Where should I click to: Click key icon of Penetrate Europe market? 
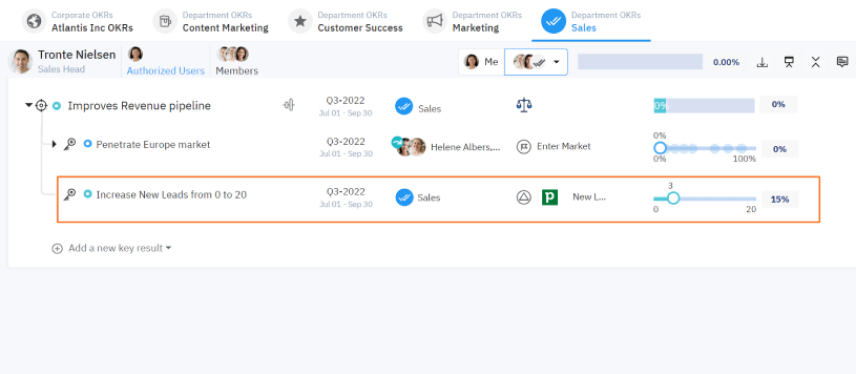70,144
